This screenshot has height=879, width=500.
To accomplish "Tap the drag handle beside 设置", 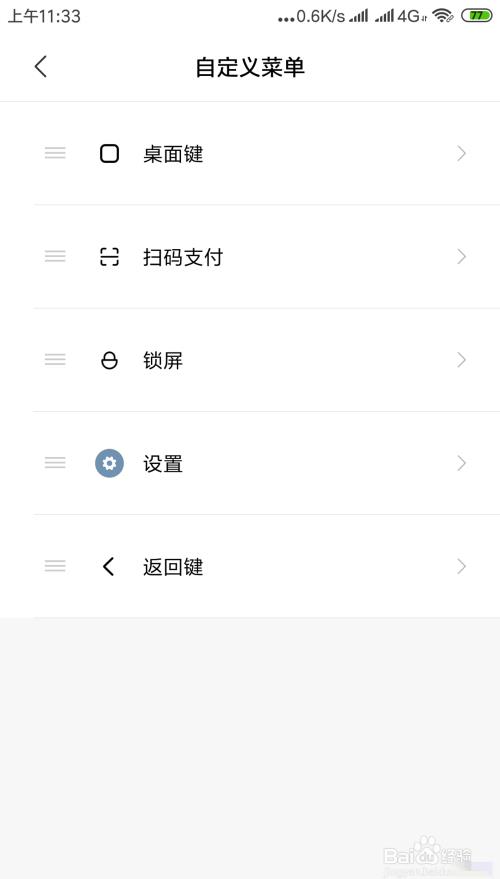I will [x=55, y=462].
